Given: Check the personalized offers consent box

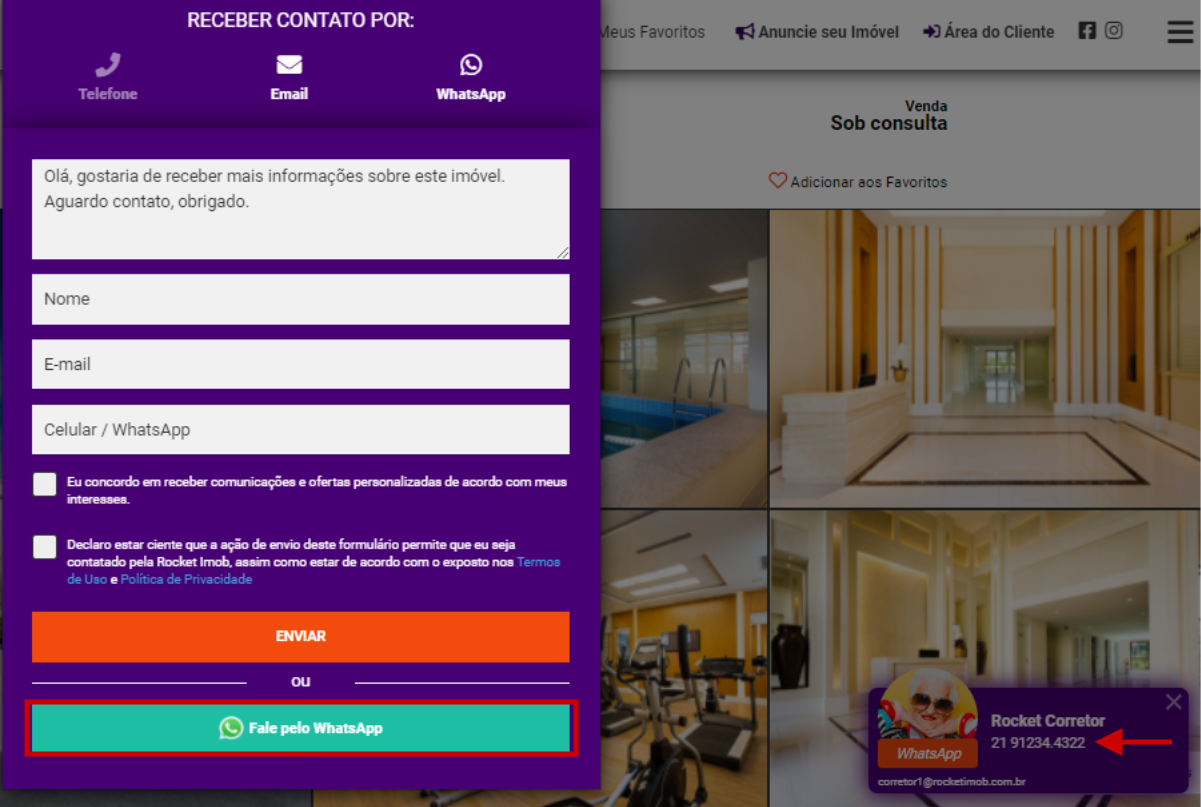Looking at the screenshot, I should click(x=44, y=484).
